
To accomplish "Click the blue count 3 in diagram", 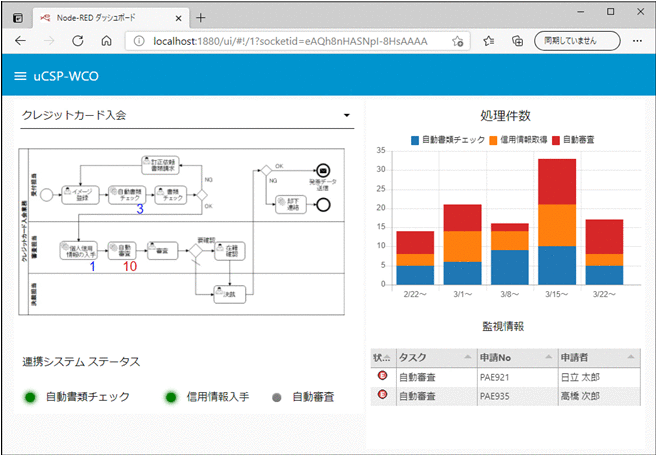I will tap(140, 209).
